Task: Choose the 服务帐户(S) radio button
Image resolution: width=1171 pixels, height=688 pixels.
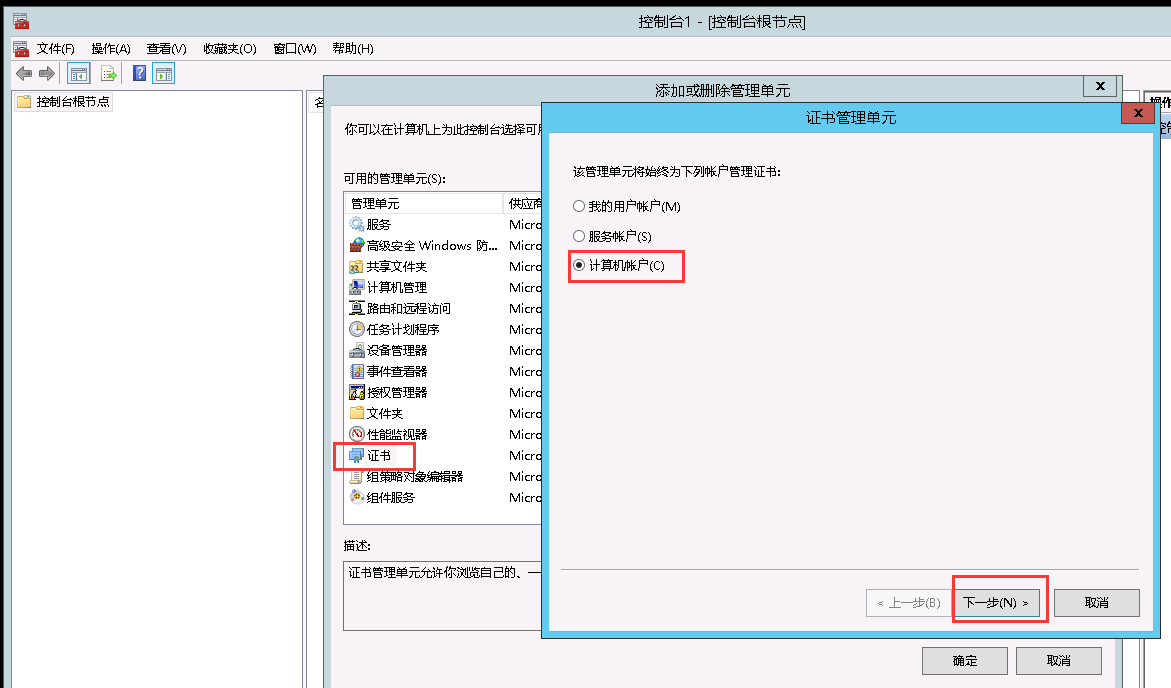Action: tap(578, 236)
